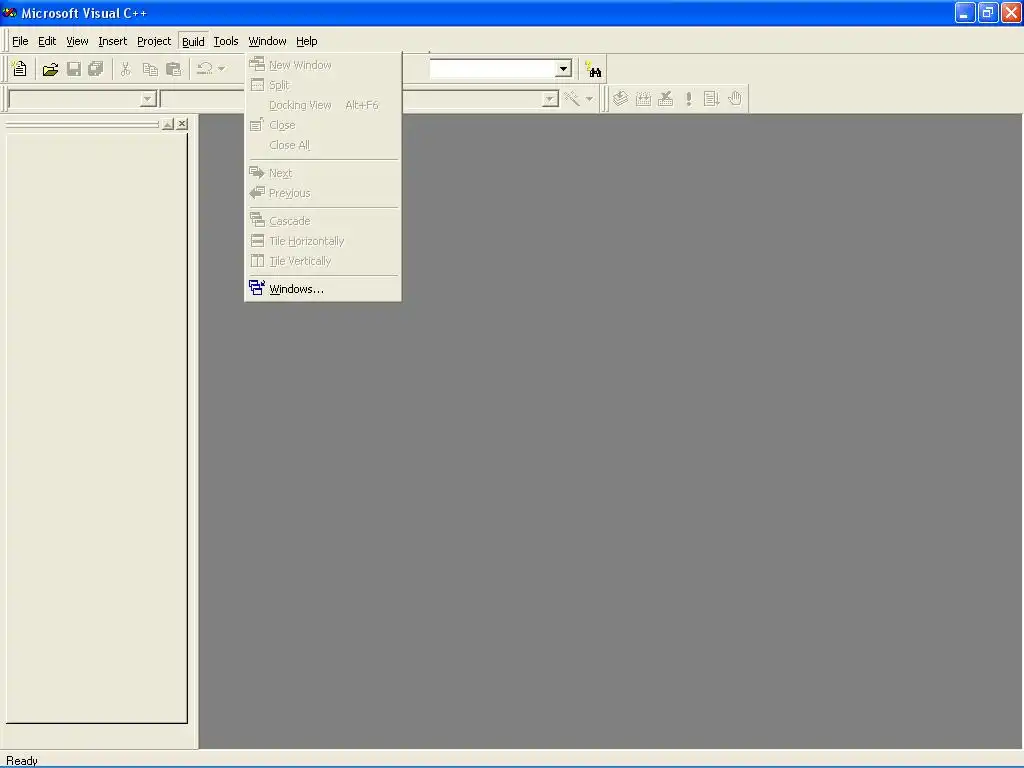Click the Stop Build toolbar icon
This screenshot has height=768, width=1024.
click(665, 99)
